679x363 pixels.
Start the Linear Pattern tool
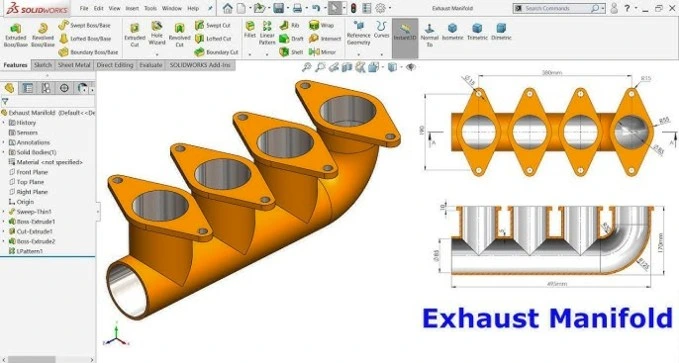267,33
